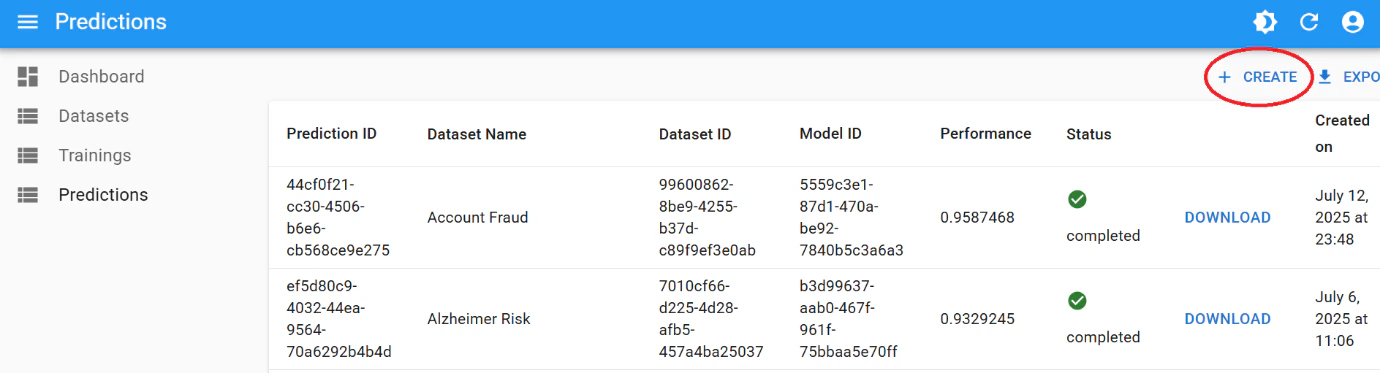Screen dimensions: 1380x373
Task: Click model ID starting 5559c3e1
Action: pos(851,217)
